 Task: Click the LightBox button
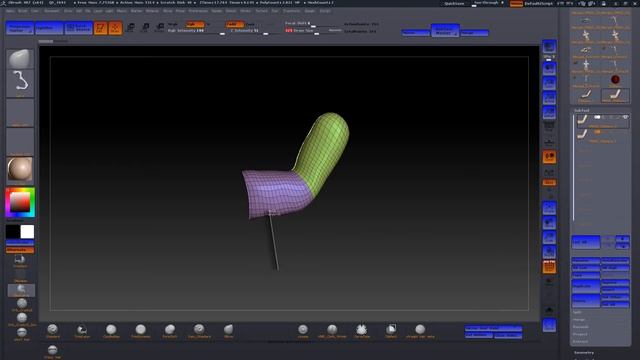(x=49, y=28)
